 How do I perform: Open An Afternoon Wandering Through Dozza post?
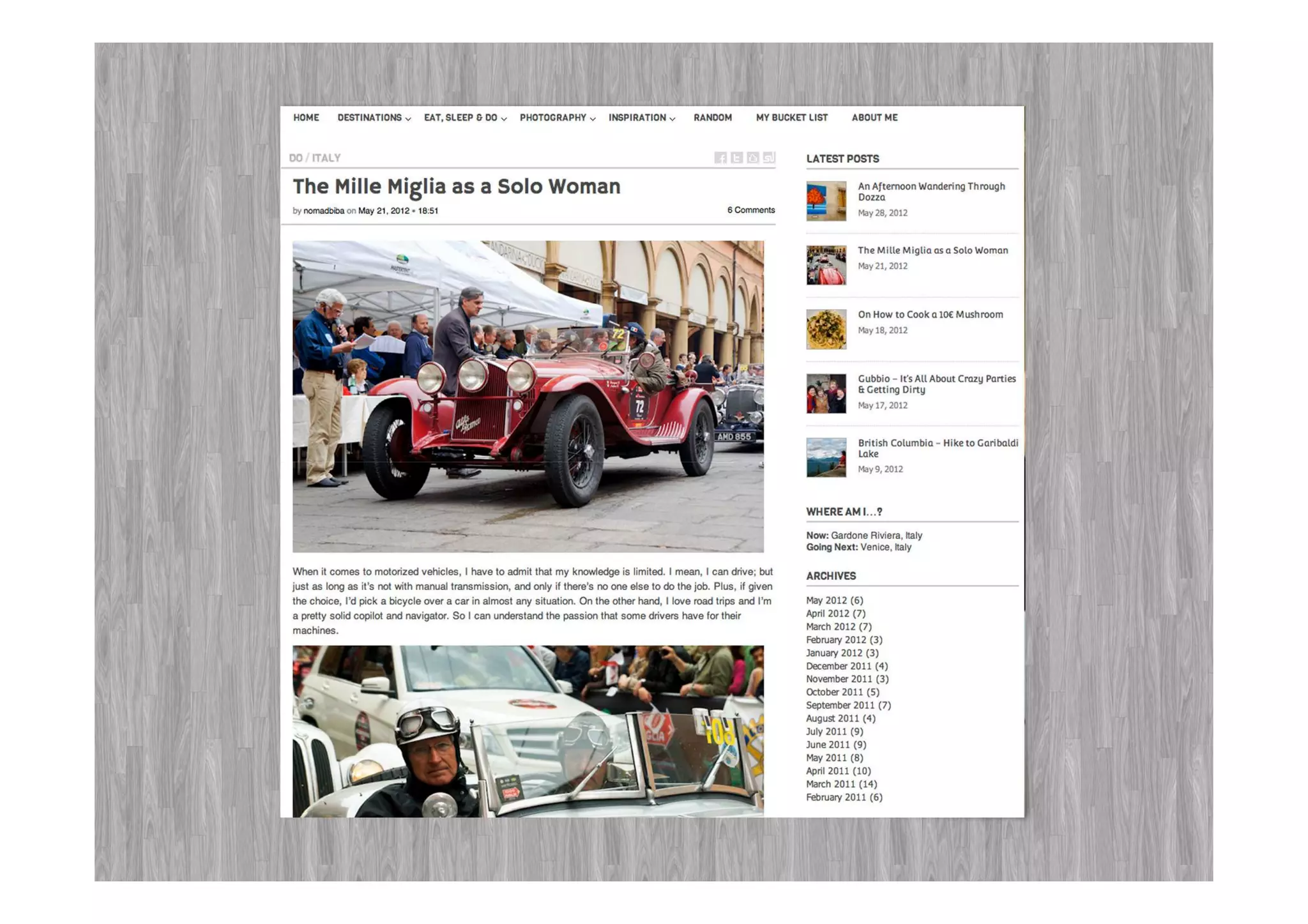click(931, 192)
